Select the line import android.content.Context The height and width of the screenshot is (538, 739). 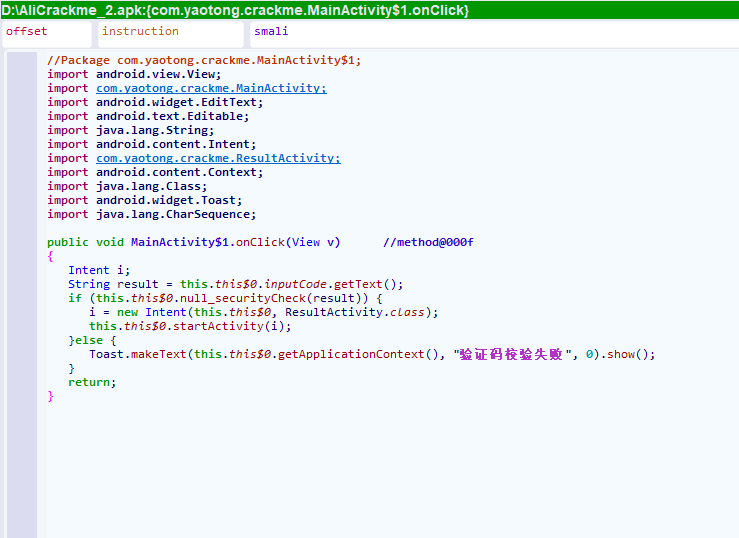(155, 172)
